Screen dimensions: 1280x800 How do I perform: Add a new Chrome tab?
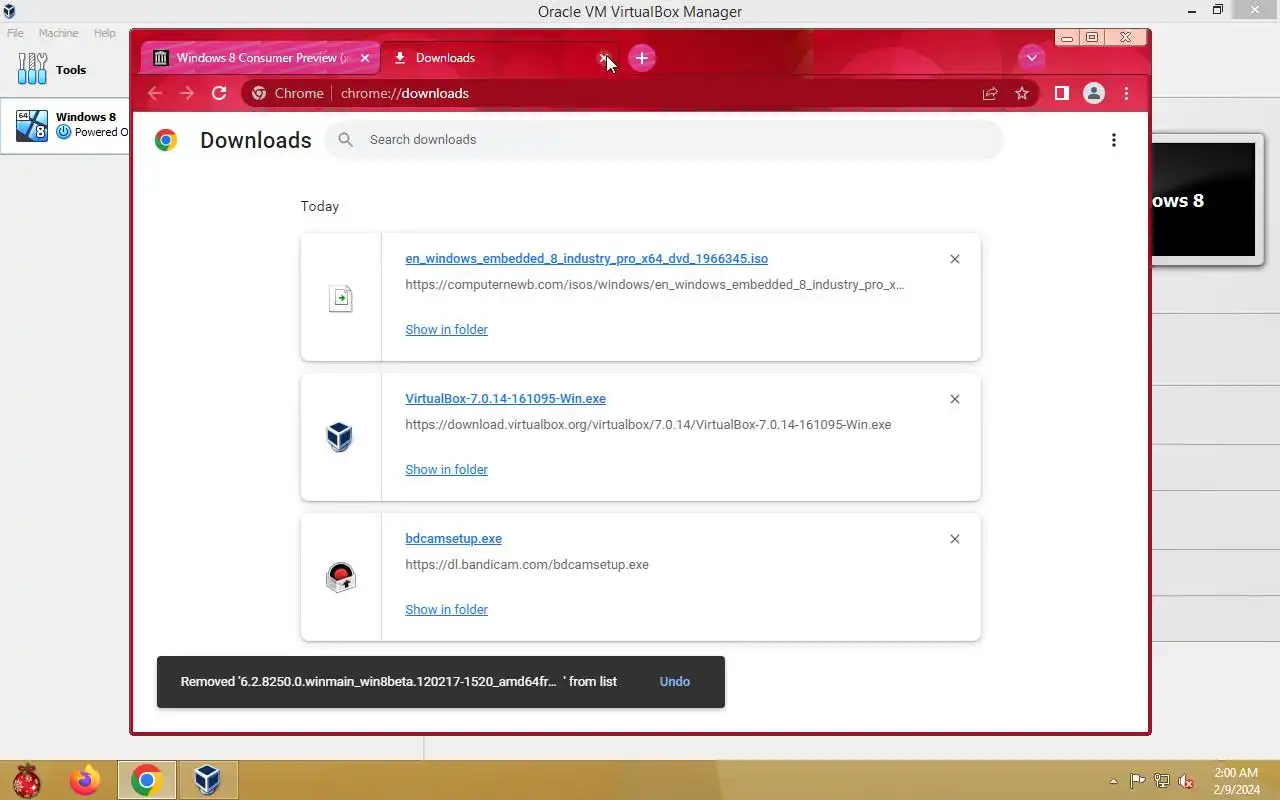(x=642, y=58)
